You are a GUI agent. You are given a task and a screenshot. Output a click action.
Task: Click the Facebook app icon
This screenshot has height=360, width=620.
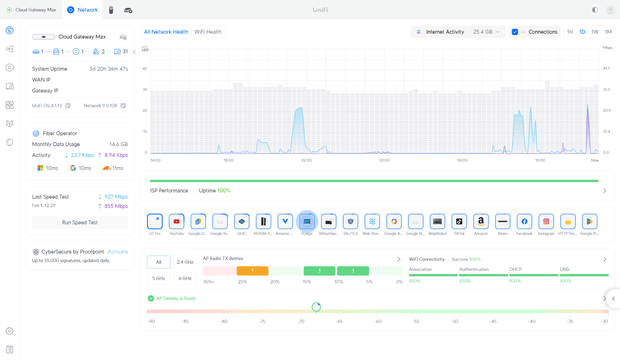pyautogui.click(x=524, y=222)
